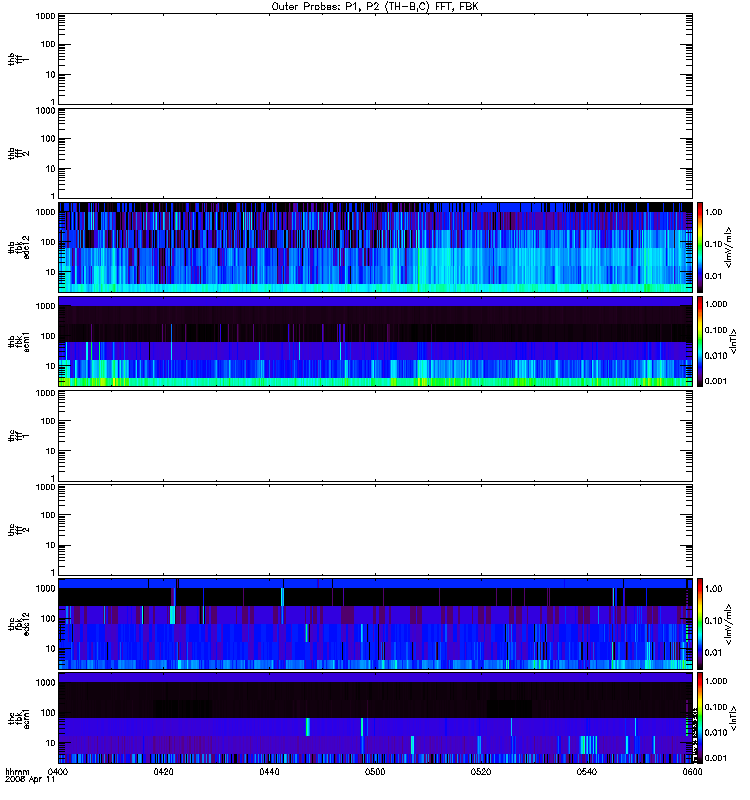
Task: Click the '1000' y-axis label of thb fff 1
Action: [x=45, y=16]
